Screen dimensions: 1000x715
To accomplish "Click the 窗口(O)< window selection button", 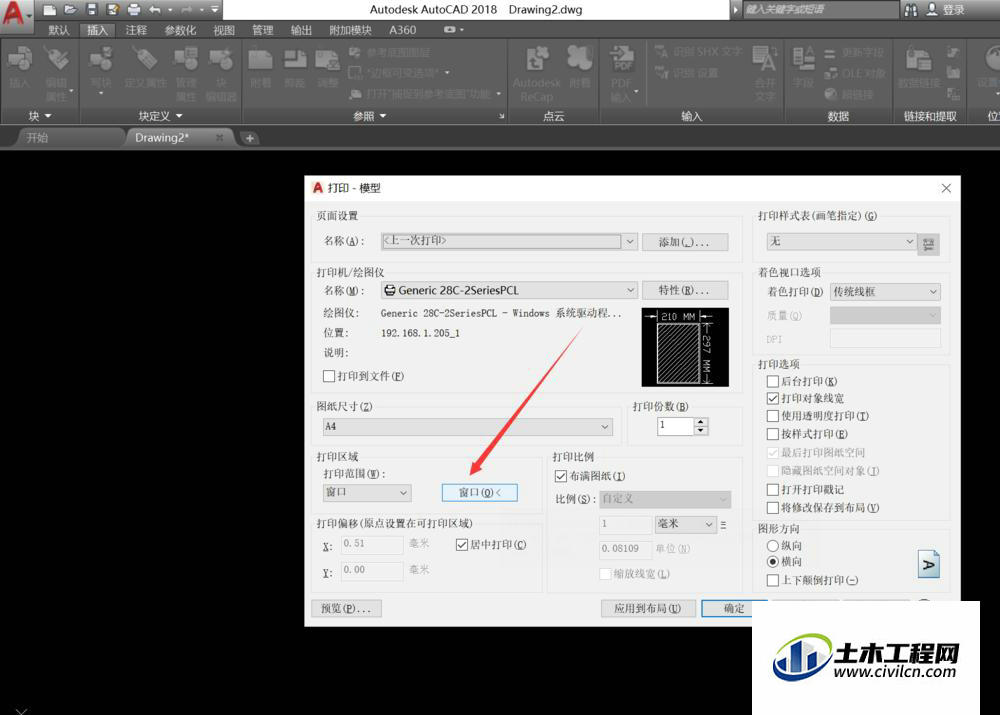I will point(480,492).
